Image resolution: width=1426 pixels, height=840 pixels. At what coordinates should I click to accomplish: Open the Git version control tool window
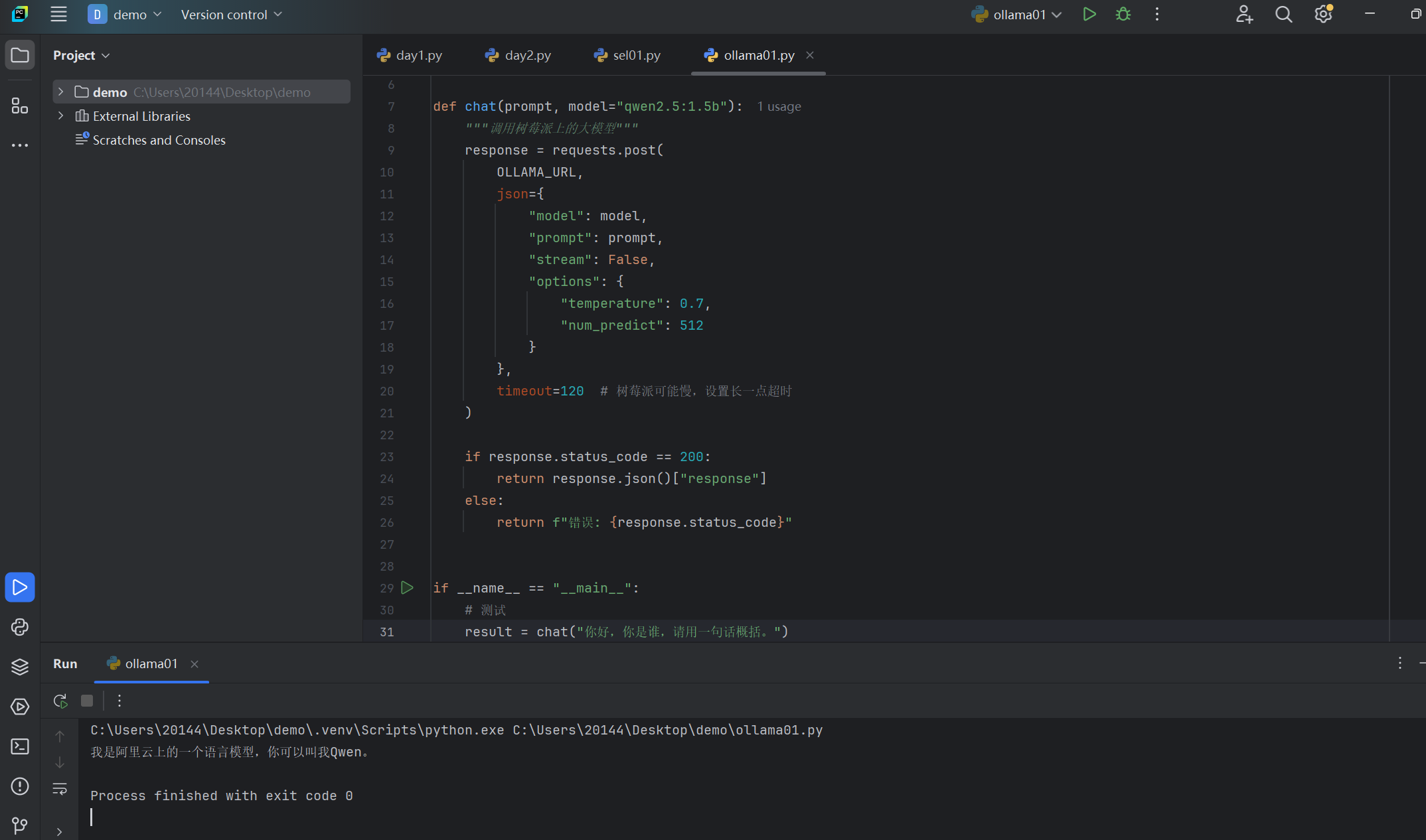[x=20, y=825]
